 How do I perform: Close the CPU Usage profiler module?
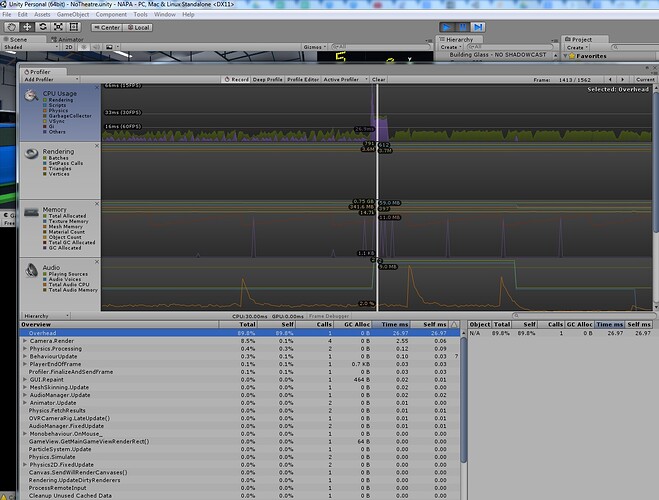pos(97,87)
